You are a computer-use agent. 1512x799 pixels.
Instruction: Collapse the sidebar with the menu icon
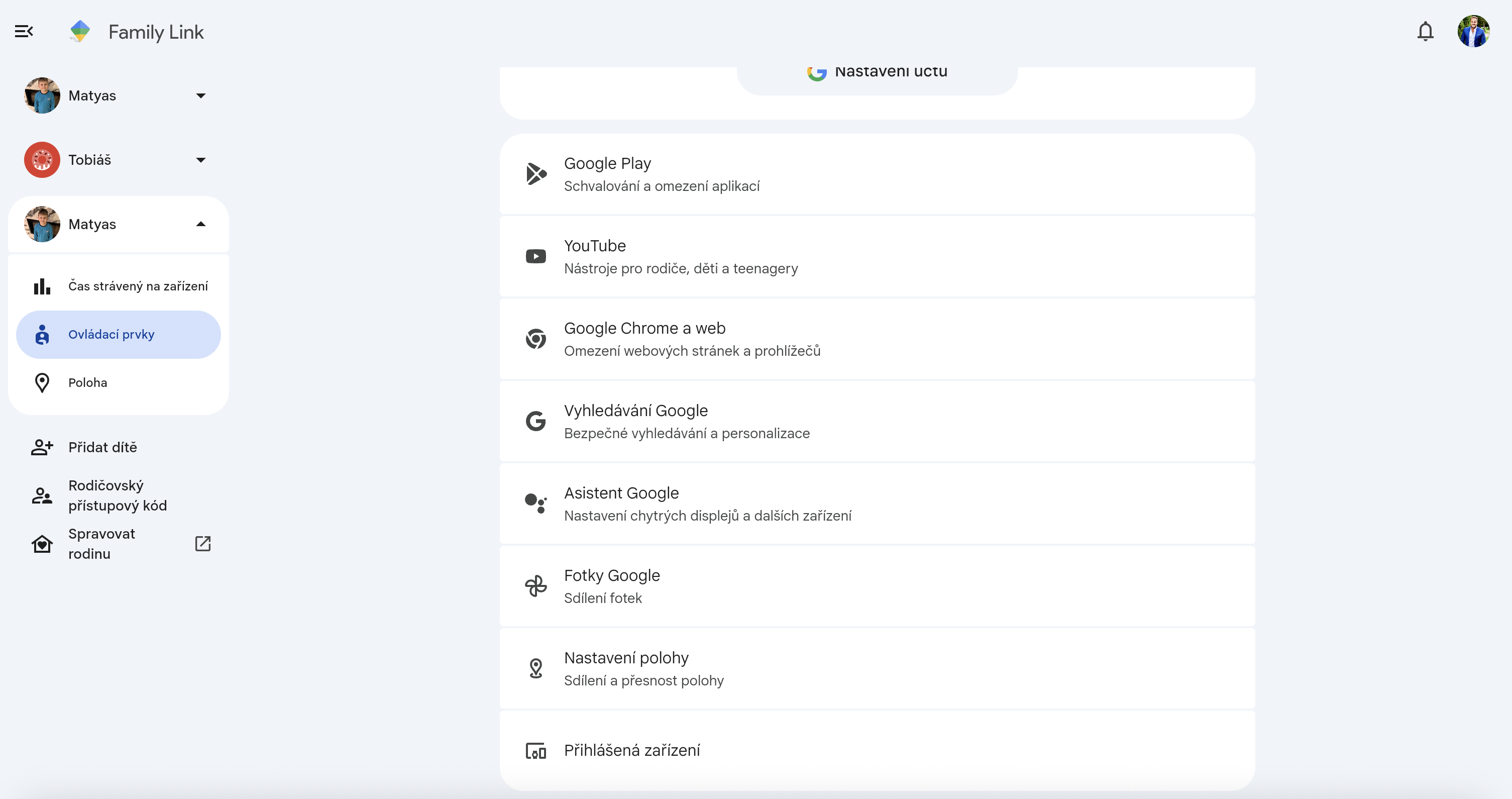click(24, 31)
